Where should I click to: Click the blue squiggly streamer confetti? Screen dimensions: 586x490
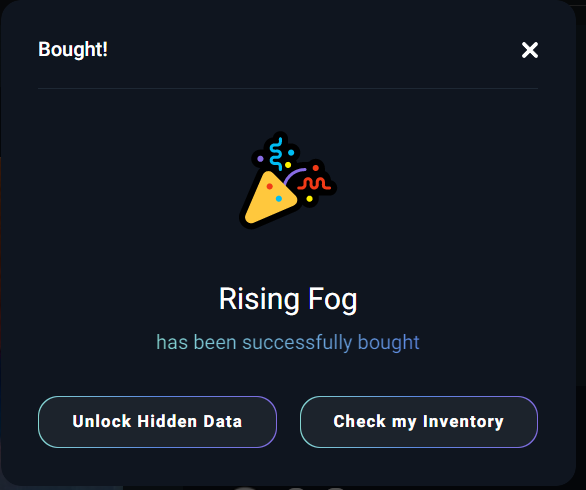276,154
